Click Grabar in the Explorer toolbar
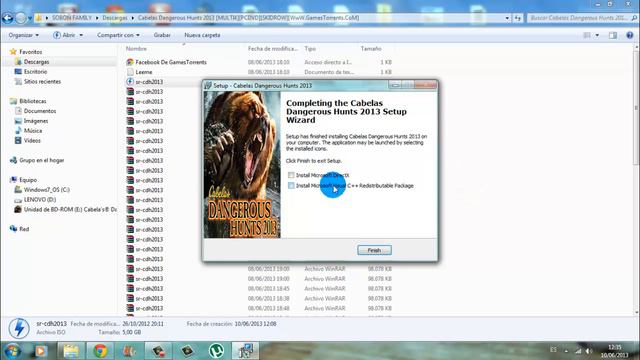This screenshot has width=640, height=360. (x=162, y=35)
